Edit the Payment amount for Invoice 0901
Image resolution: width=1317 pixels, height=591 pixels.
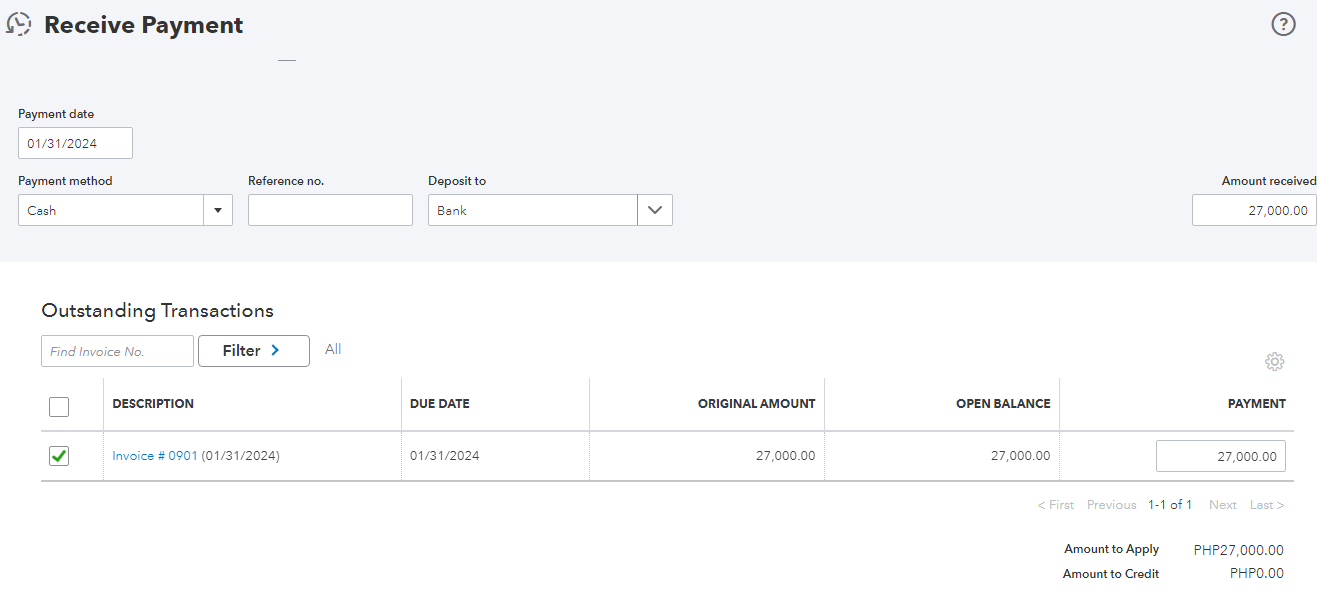[x=1220, y=456]
